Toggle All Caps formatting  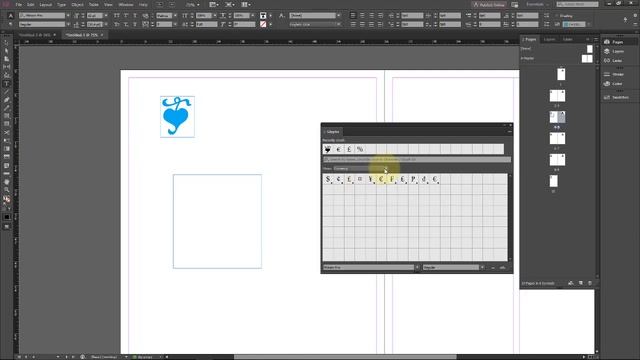(x=117, y=16)
